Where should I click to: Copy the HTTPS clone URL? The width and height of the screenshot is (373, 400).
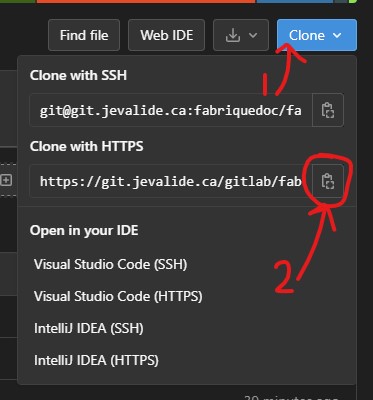(x=328, y=181)
